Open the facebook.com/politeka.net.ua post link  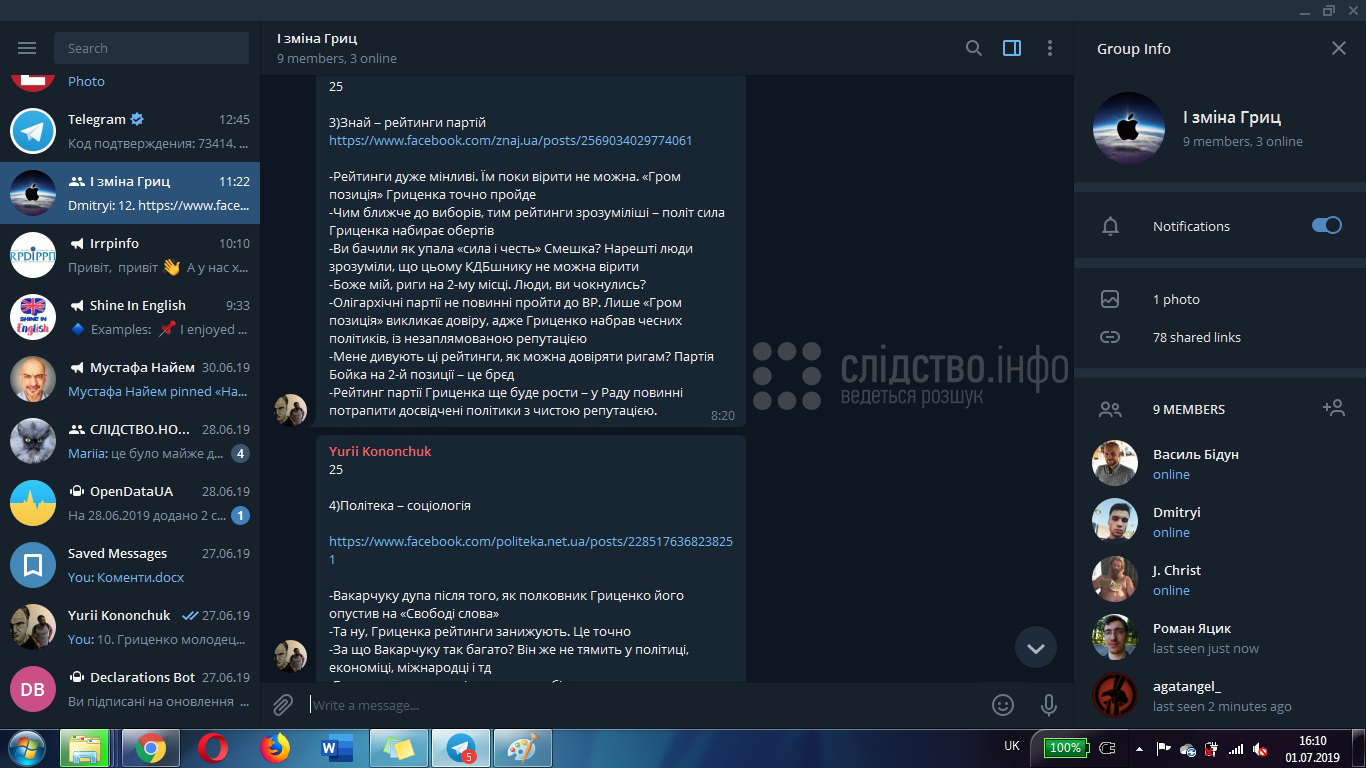[x=531, y=550]
